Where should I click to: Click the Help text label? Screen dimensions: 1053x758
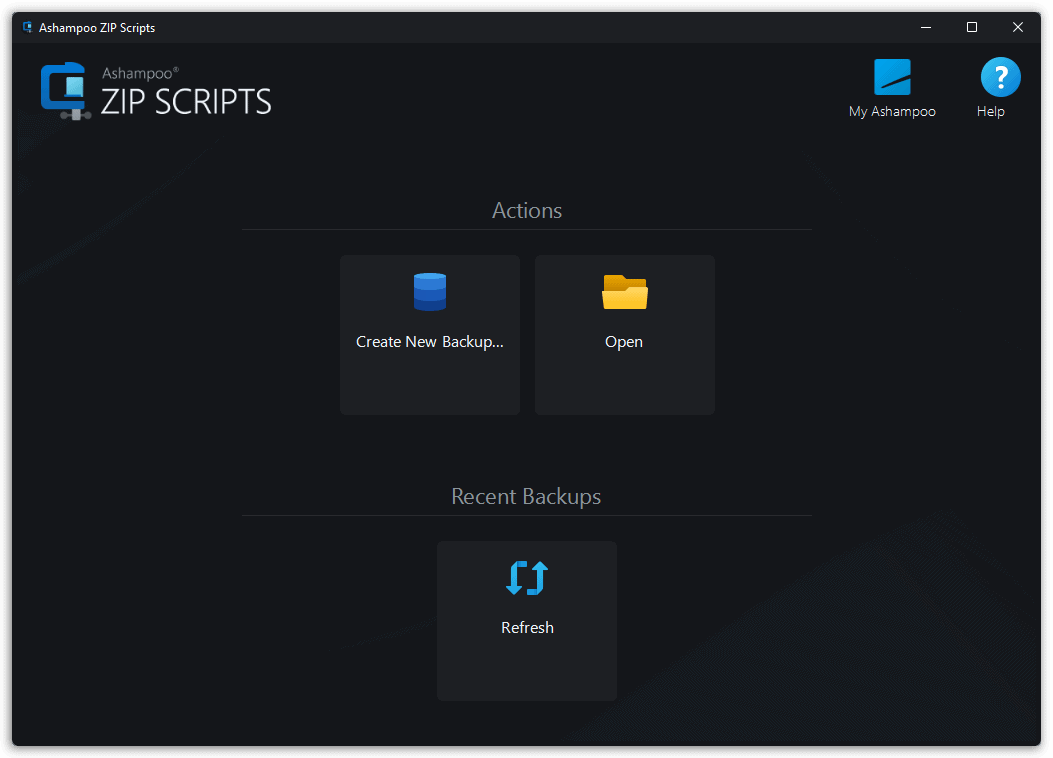pos(991,111)
